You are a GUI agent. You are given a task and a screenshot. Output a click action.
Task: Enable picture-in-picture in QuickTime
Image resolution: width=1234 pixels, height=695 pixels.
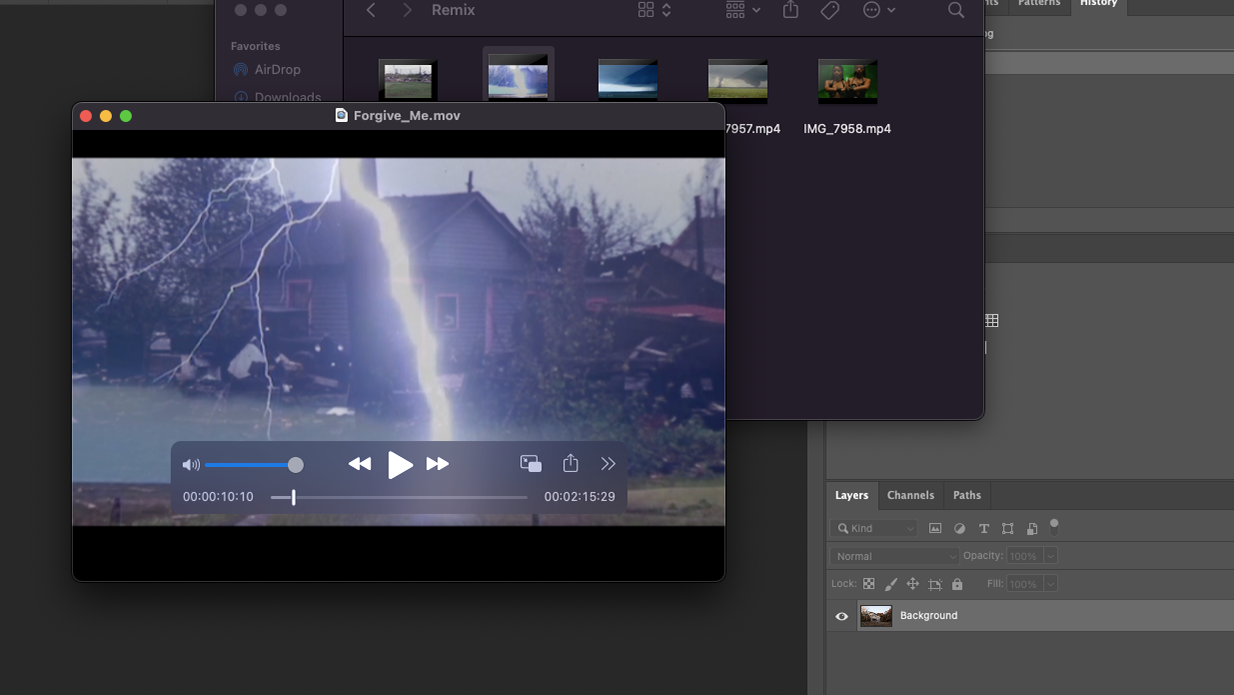pyautogui.click(x=531, y=463)
